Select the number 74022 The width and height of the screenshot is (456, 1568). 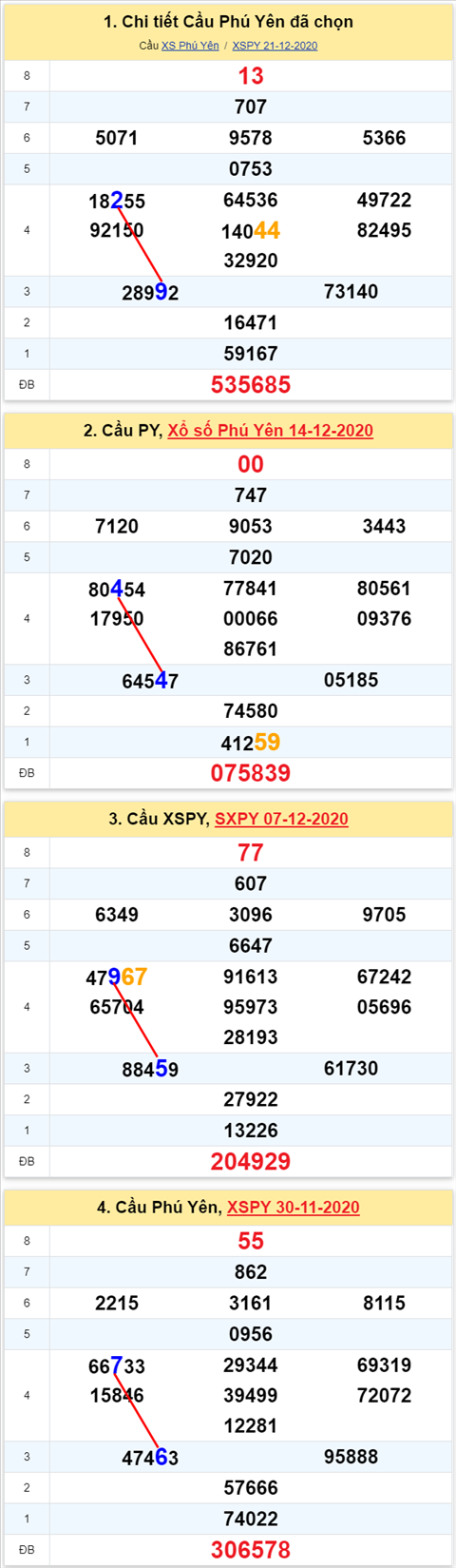pos(251,1520)
